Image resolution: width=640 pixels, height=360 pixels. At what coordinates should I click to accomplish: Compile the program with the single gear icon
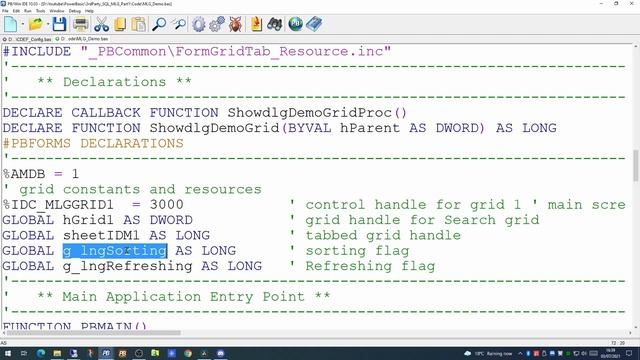[199, 24]
